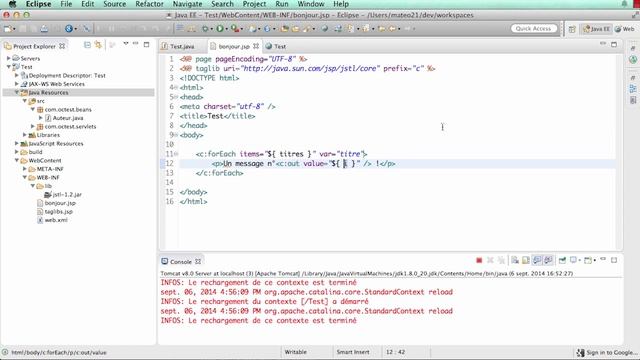Switch to Java EE perspective
The height and width of the screenshot is (360, 640).
point(597,29)
